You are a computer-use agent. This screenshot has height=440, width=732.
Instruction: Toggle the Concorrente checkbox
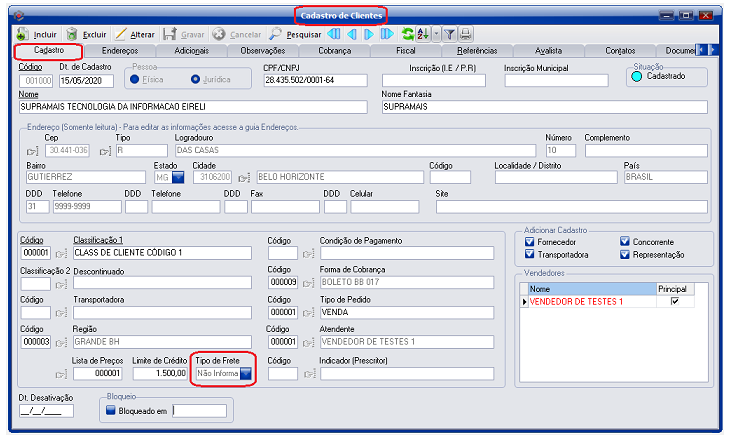[x=625, y=242]
